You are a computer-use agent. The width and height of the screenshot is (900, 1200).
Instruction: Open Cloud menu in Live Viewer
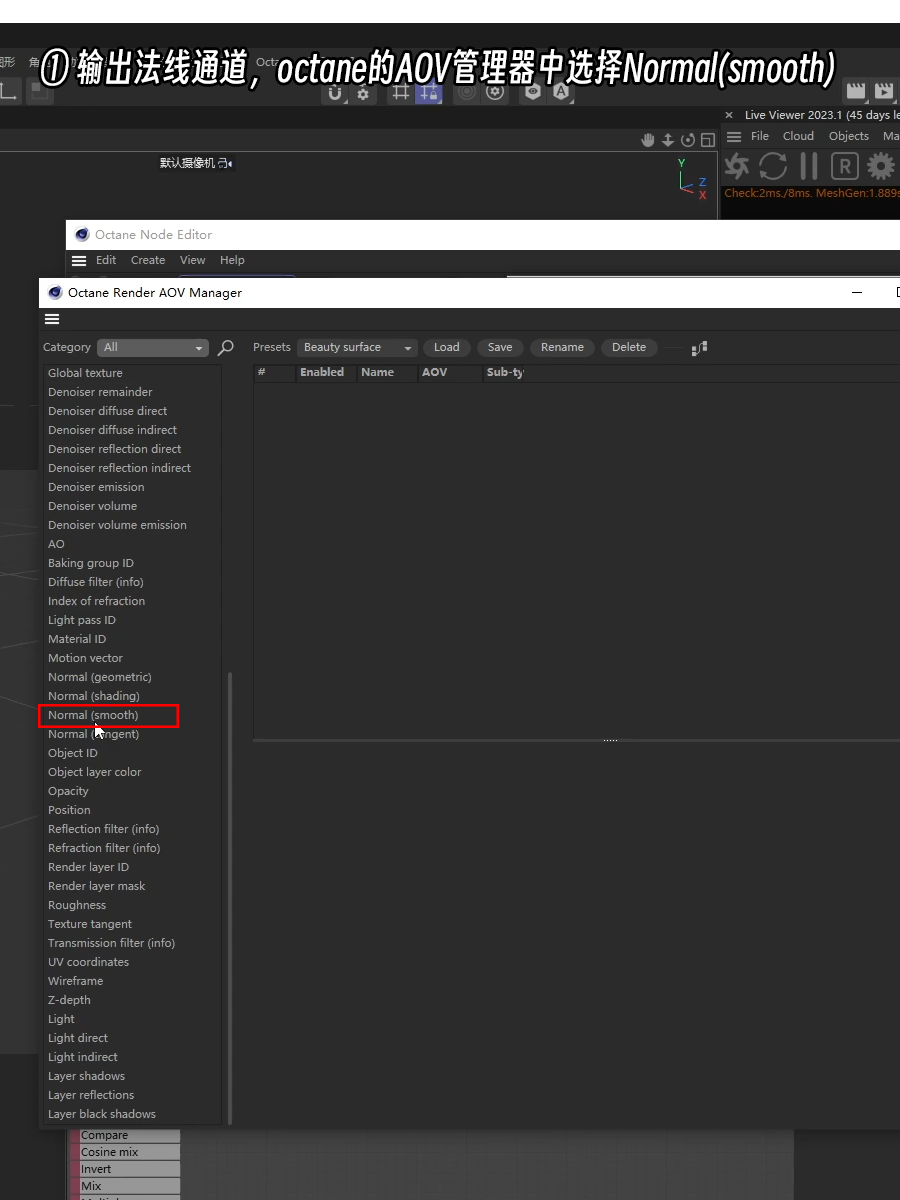pyautogui.click(x=798, y=136)
